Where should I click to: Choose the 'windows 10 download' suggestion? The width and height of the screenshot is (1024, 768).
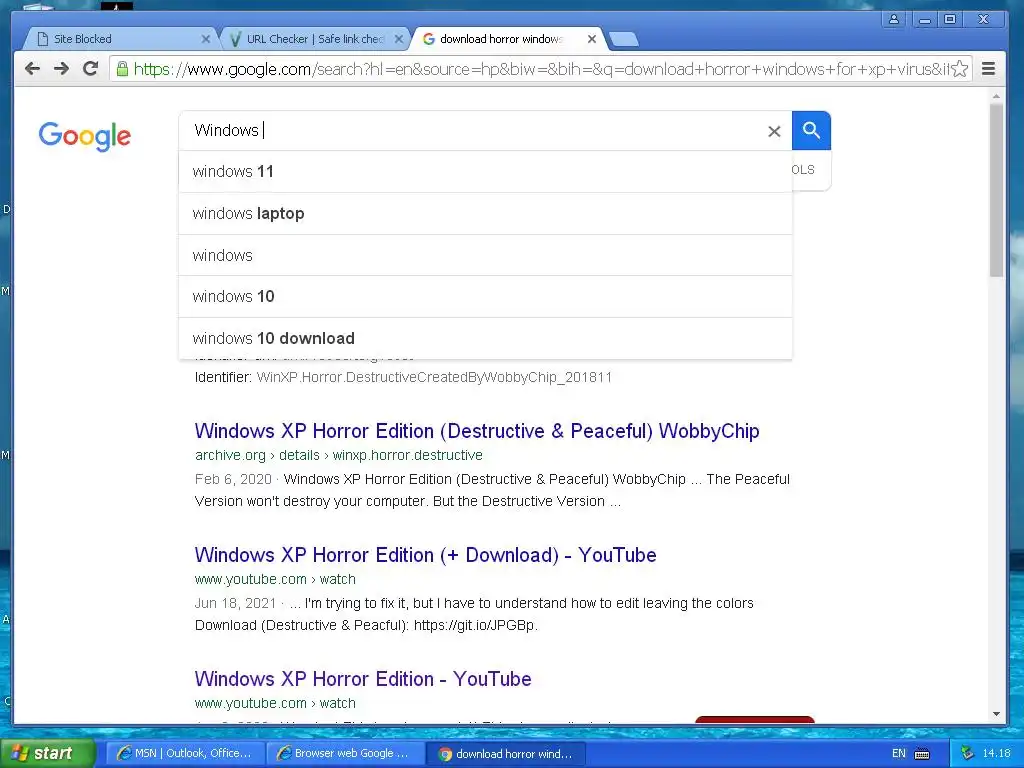point(485,338)
